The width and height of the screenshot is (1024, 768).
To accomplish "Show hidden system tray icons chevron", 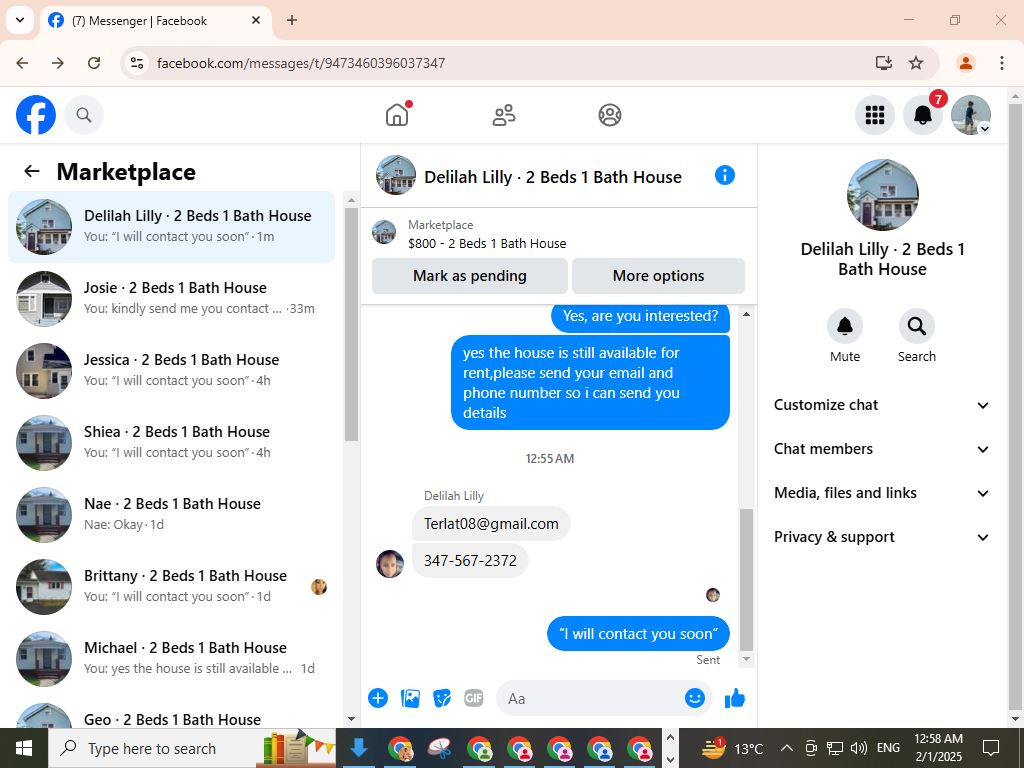I will point(787,748).
